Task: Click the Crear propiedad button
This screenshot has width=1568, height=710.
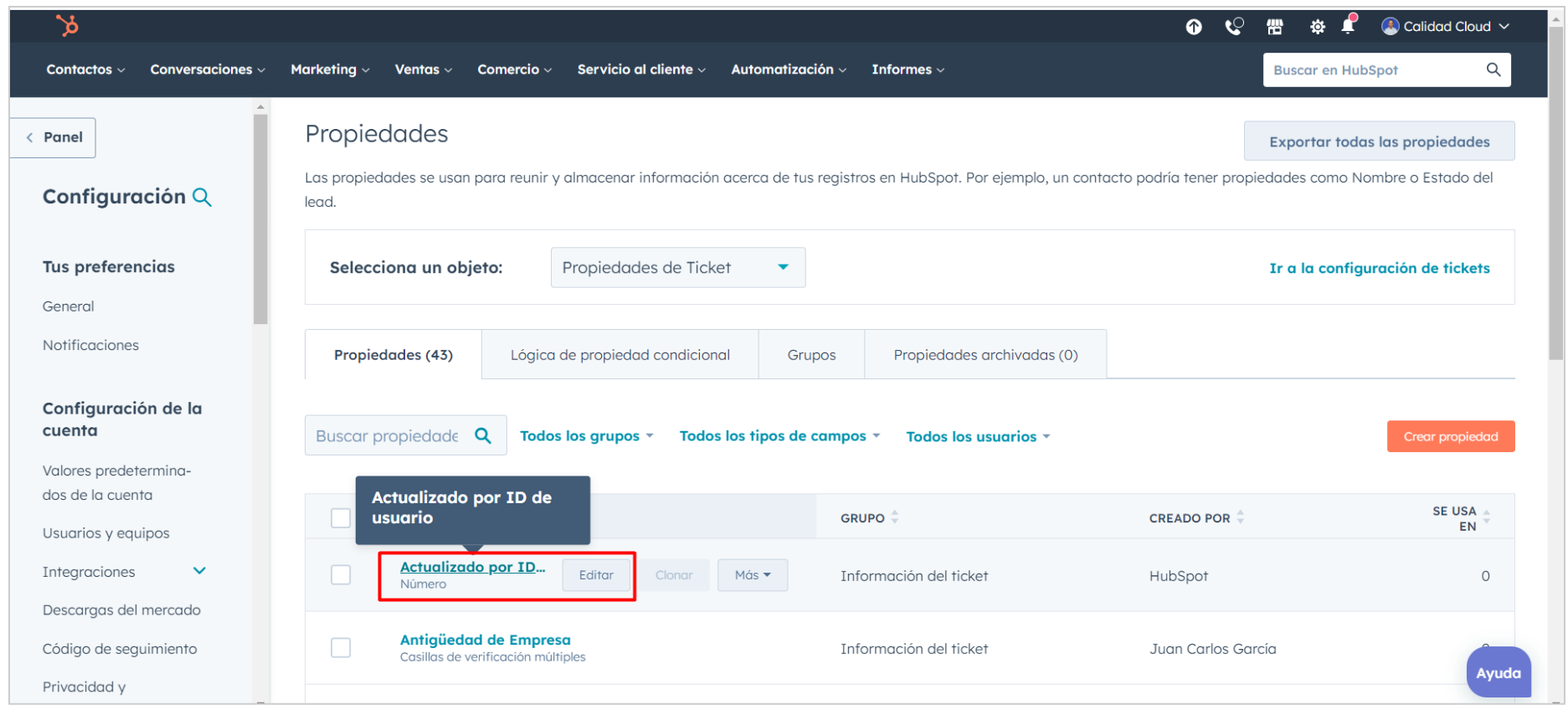Action: (x=1450, y=436)
